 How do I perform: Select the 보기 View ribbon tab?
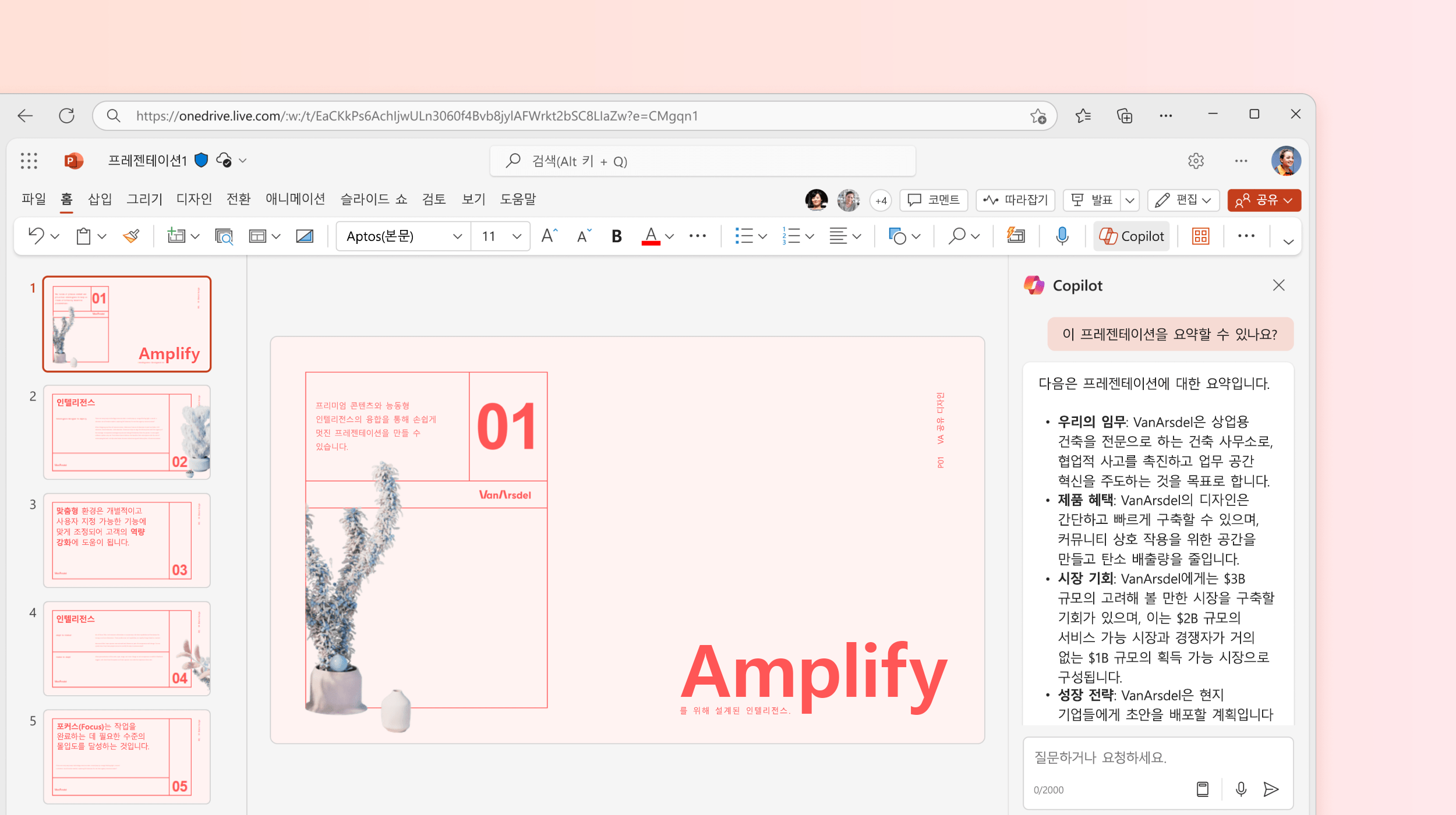(x=474, y=198)
